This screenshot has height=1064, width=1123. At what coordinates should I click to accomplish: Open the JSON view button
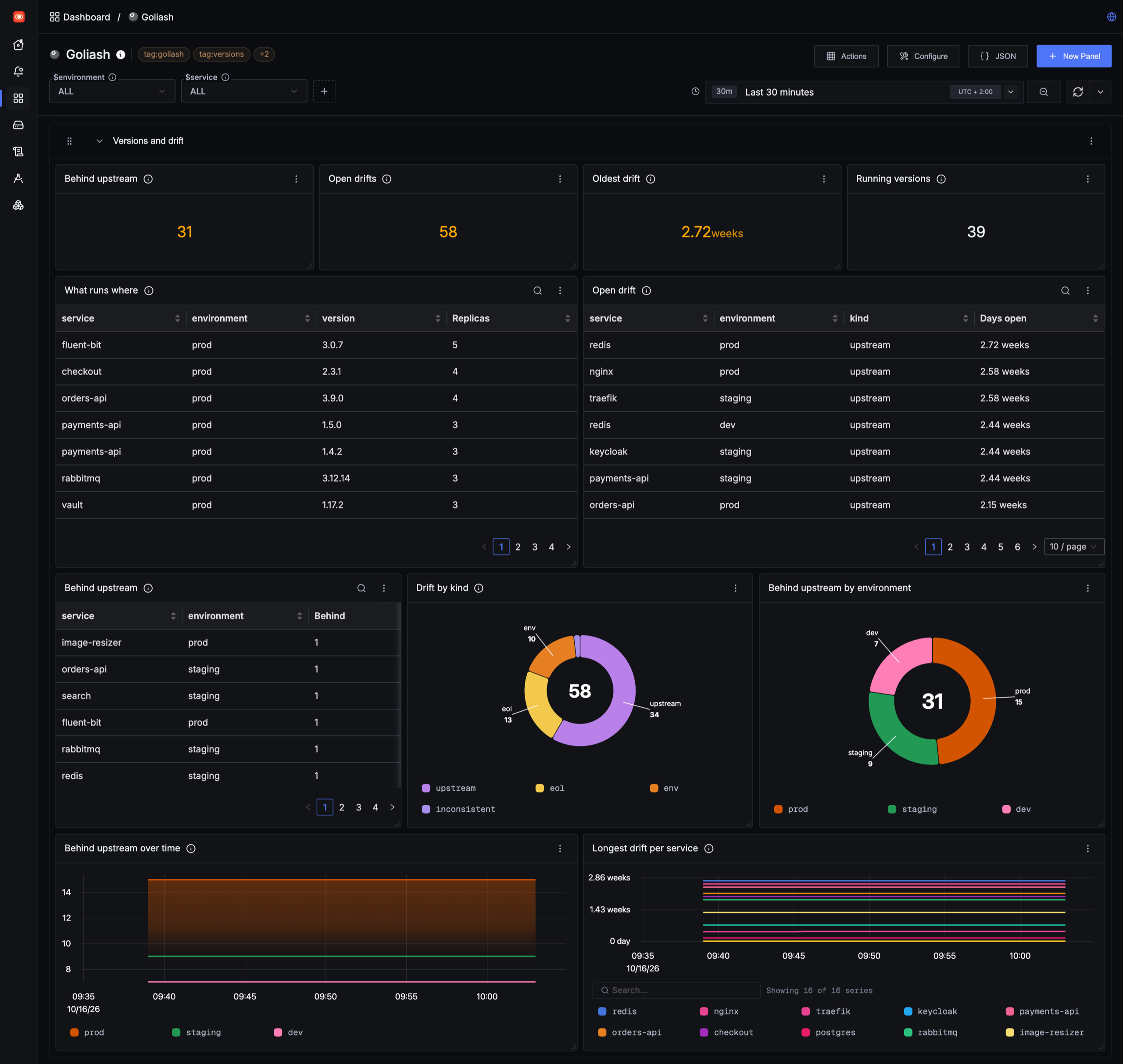997,56
